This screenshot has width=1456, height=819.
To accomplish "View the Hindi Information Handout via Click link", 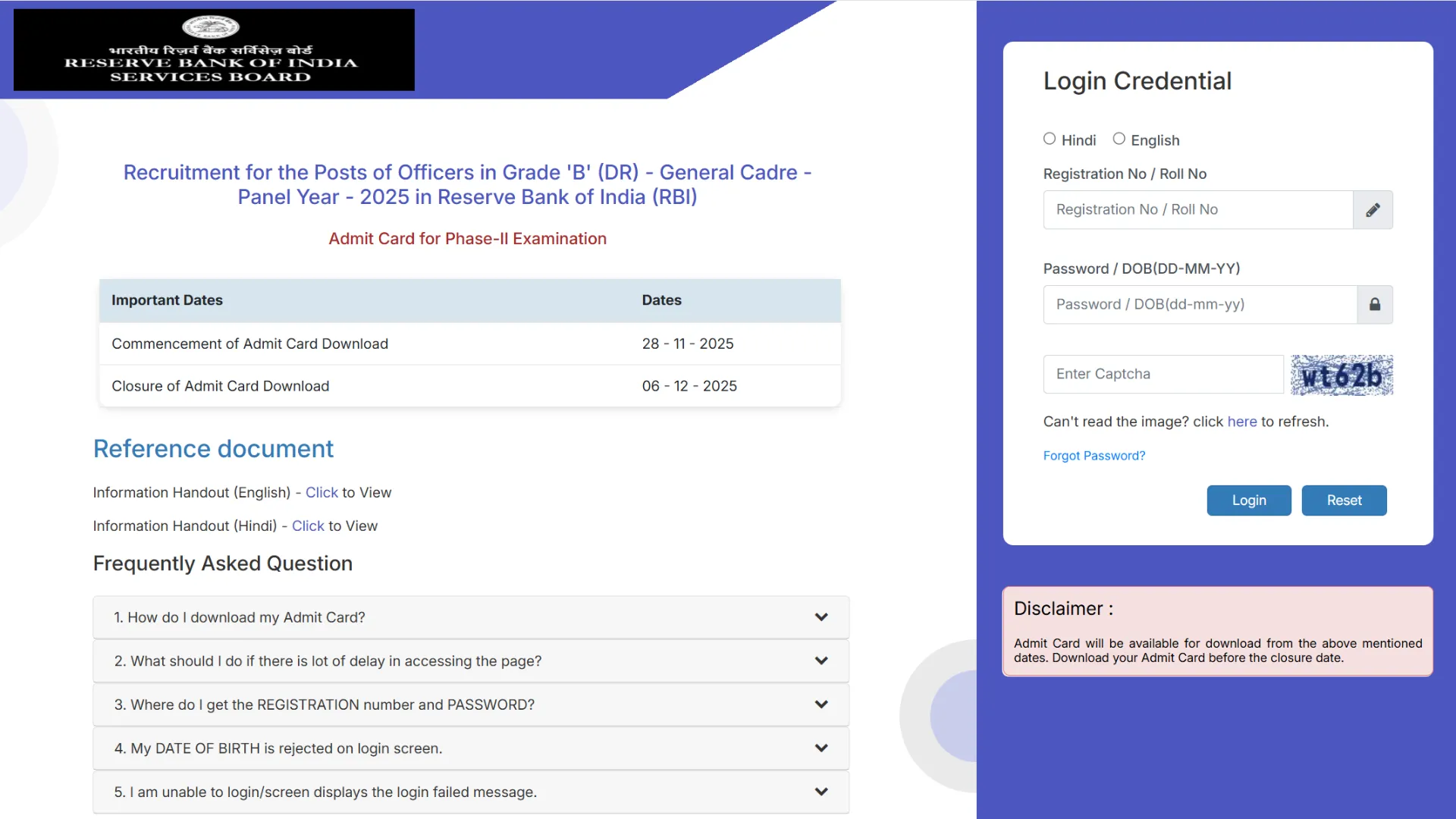I will click(307, 526).
